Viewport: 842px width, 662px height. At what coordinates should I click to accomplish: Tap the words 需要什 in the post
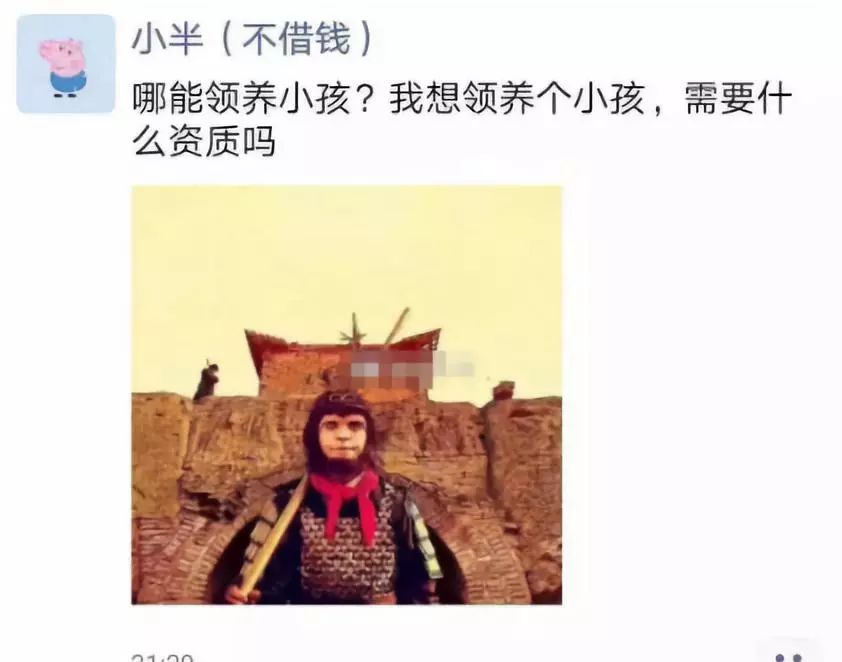click(x=738, y=99)
